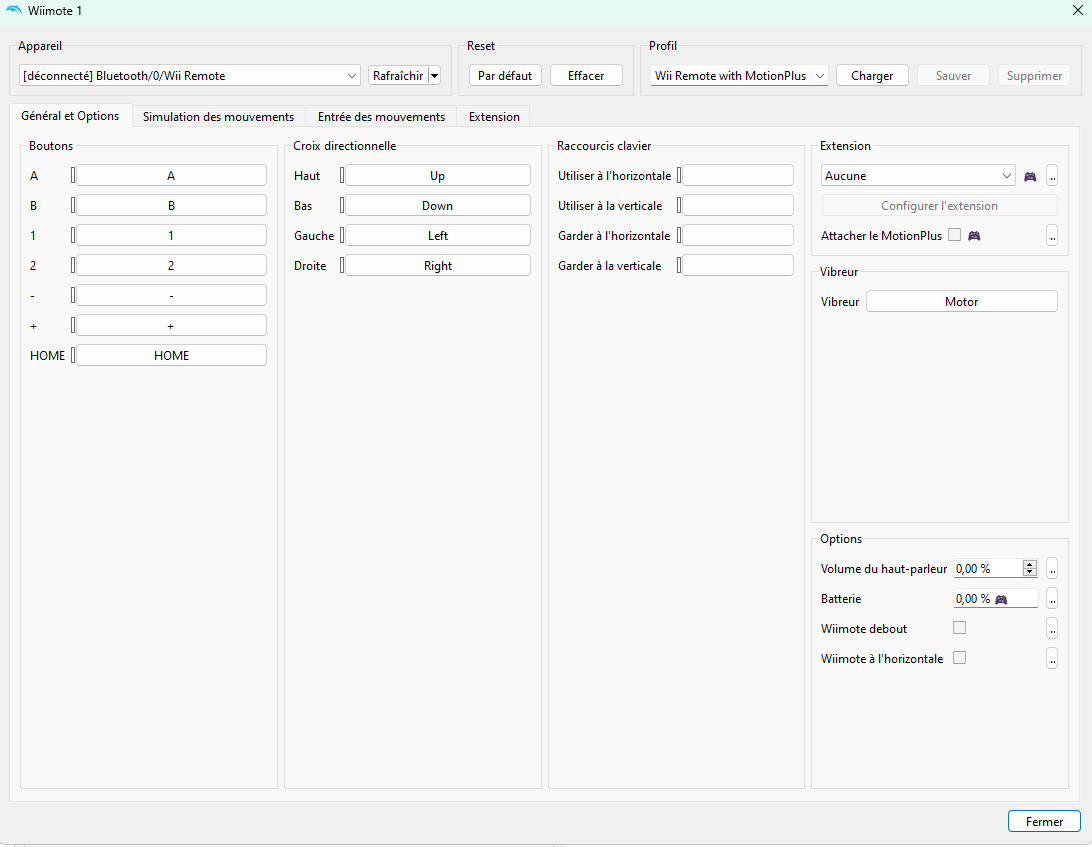Switch to Simulation des mouvements tab

click(x=219, y=116)
